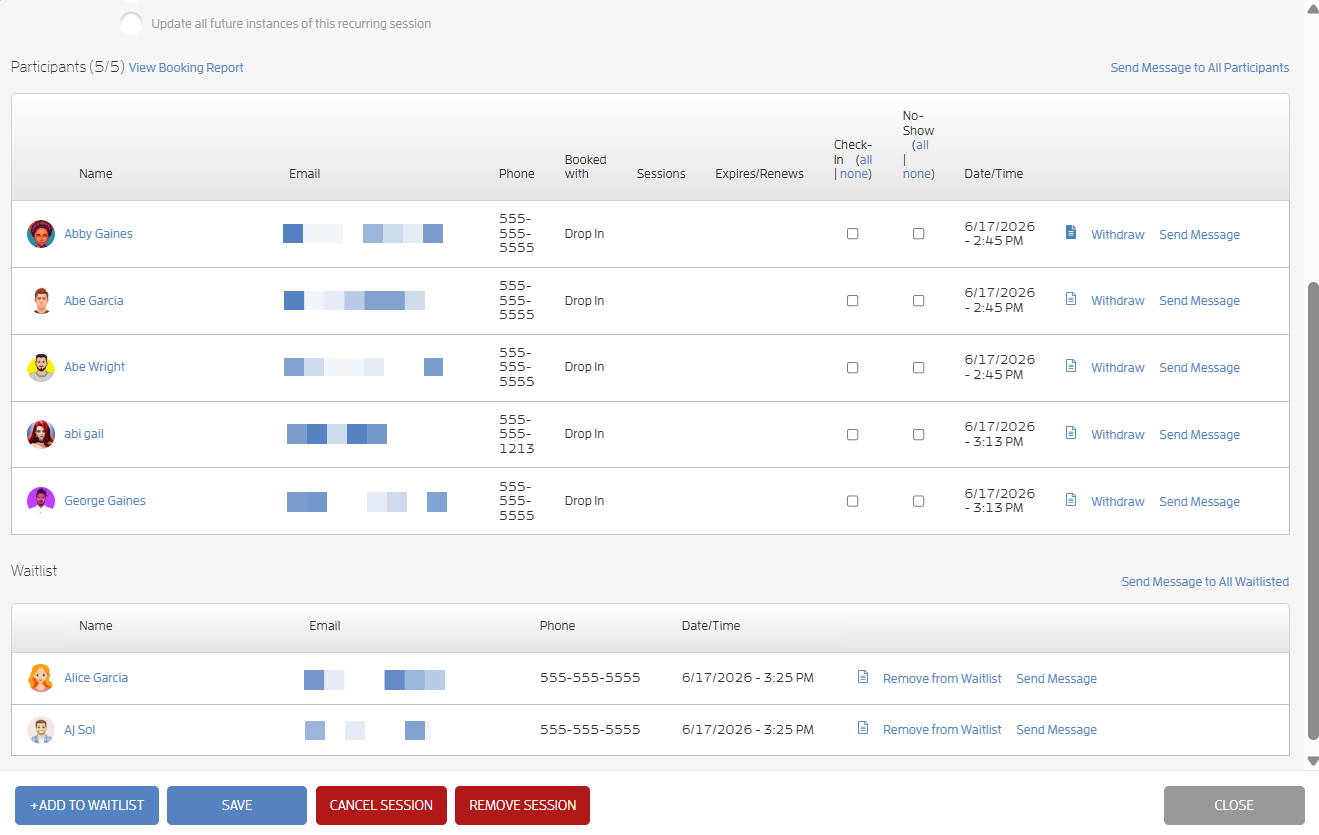This screenshot has width=1319, height=835.
Task: Open the View Booking Report link
Action: 186,68
